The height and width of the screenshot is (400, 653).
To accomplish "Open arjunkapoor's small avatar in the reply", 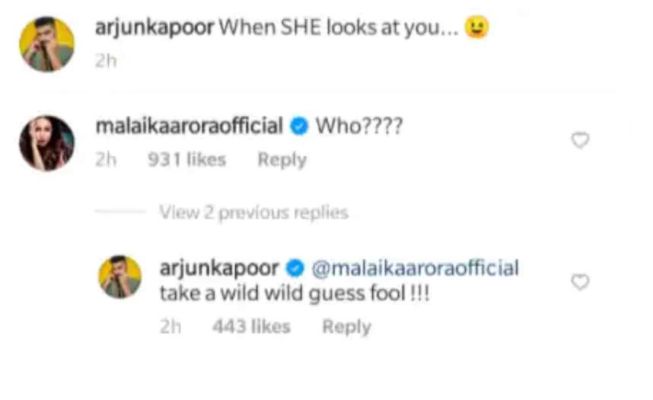I will (x=120, y=277).
